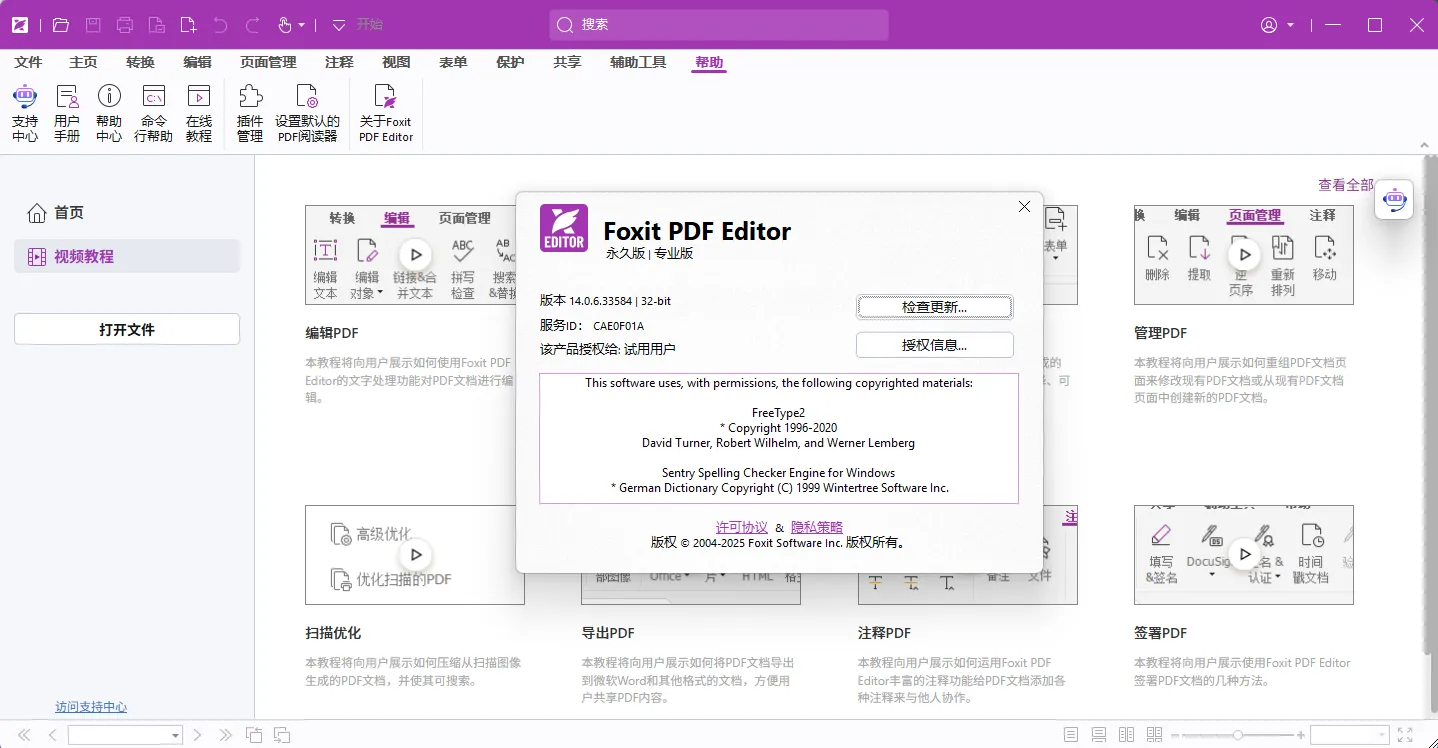Click the 打开文件 button

point(127,329)
